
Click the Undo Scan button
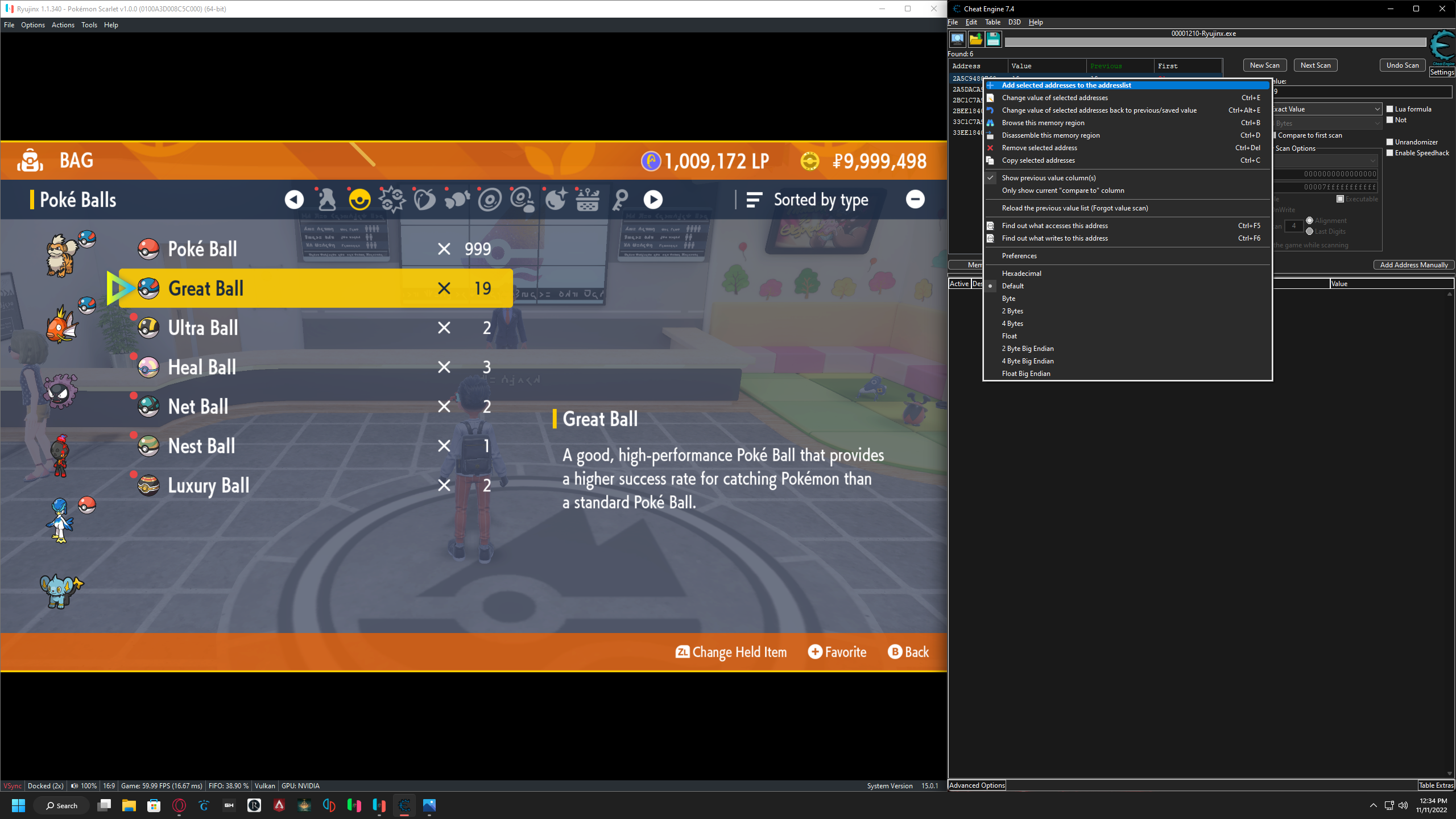1403,65
